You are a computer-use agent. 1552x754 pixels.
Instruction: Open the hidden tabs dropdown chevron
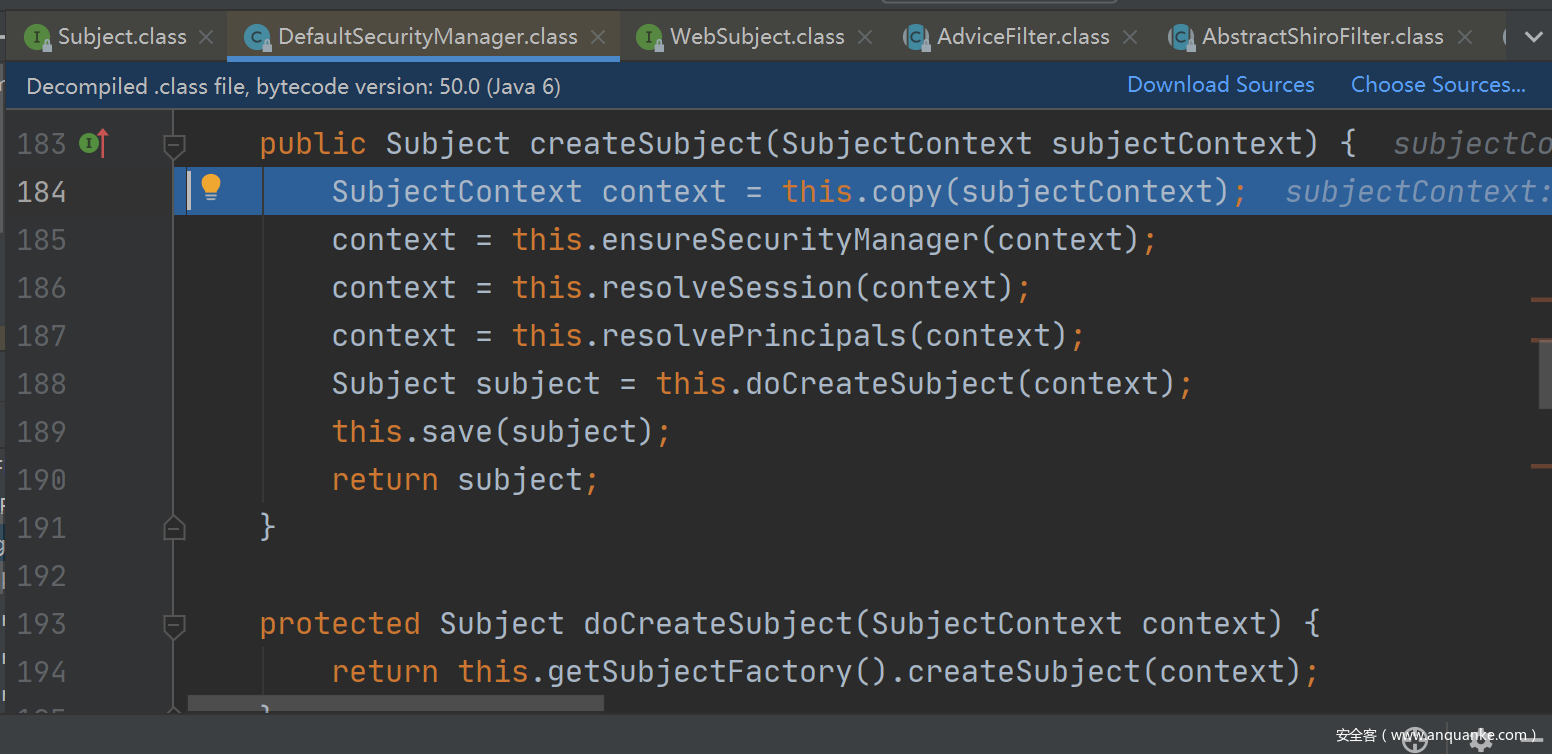[x=1533, y=38]
